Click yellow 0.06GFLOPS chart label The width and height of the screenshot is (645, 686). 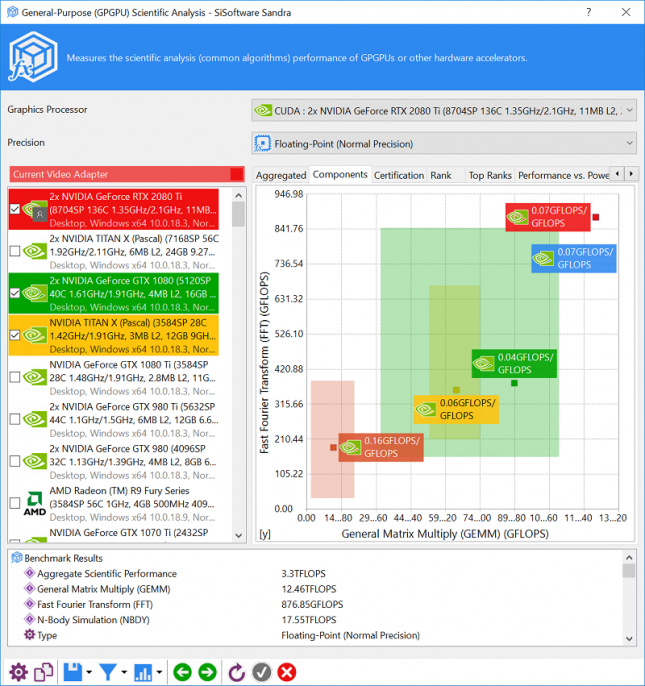pos(456,409)
